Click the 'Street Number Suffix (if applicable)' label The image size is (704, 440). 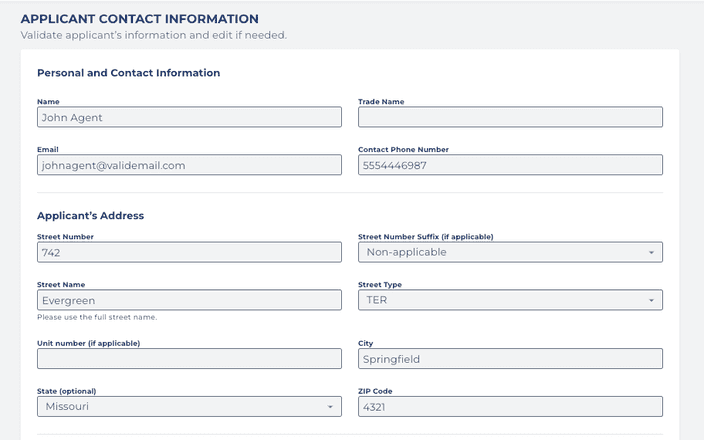click(426, 237)
